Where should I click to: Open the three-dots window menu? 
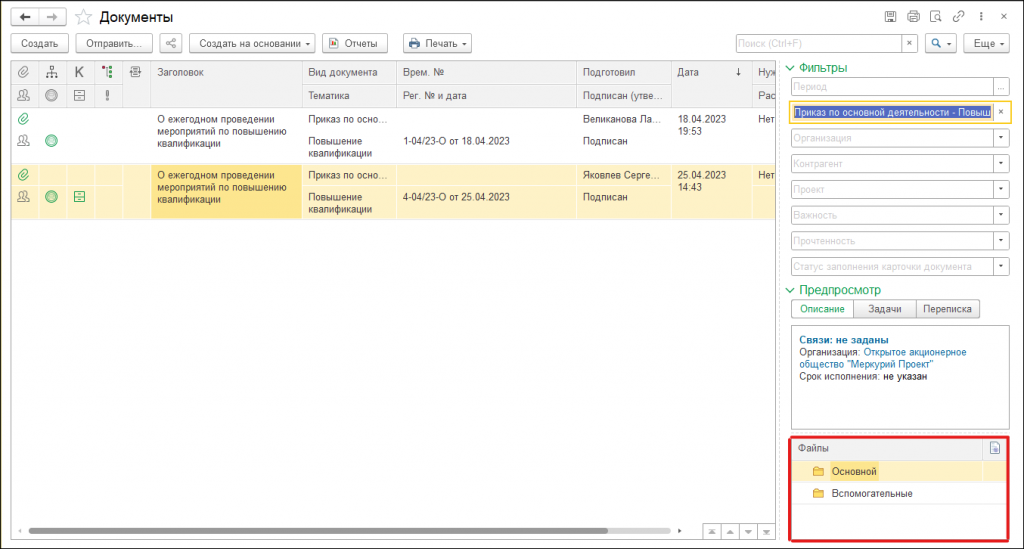click(981, 17)
